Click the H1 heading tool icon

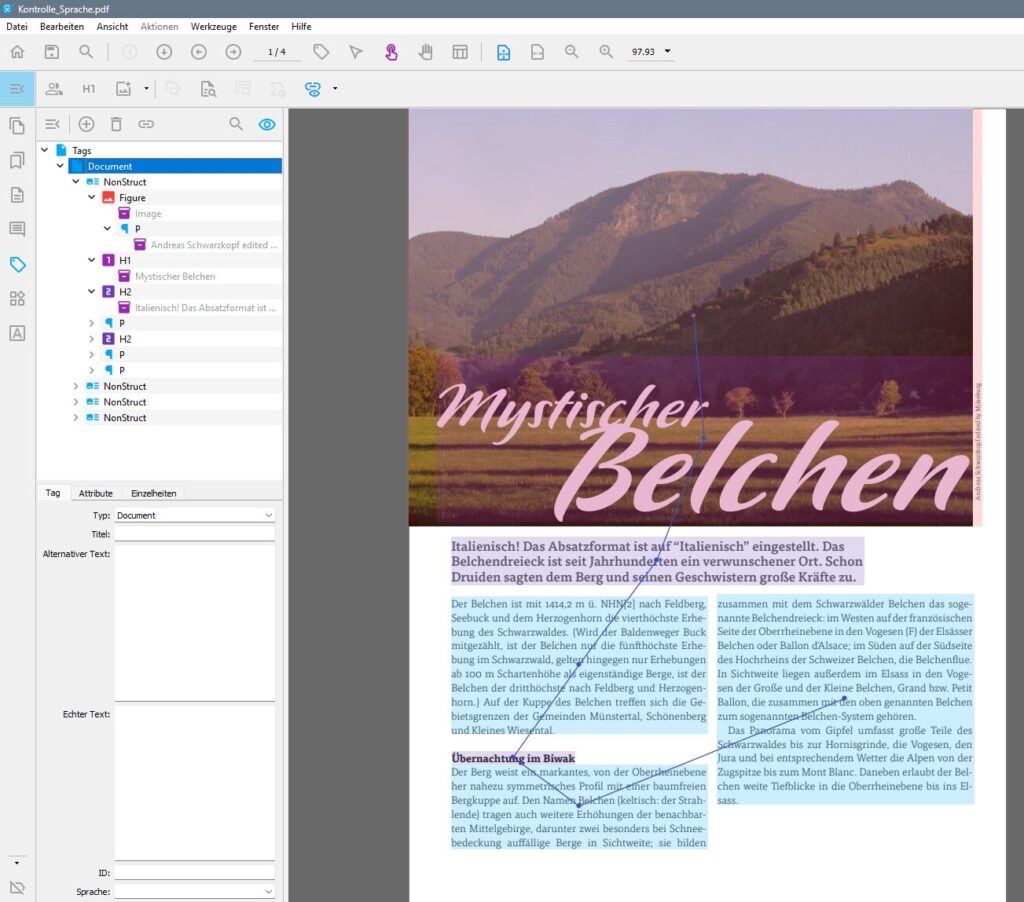click(x=89, y=89)
